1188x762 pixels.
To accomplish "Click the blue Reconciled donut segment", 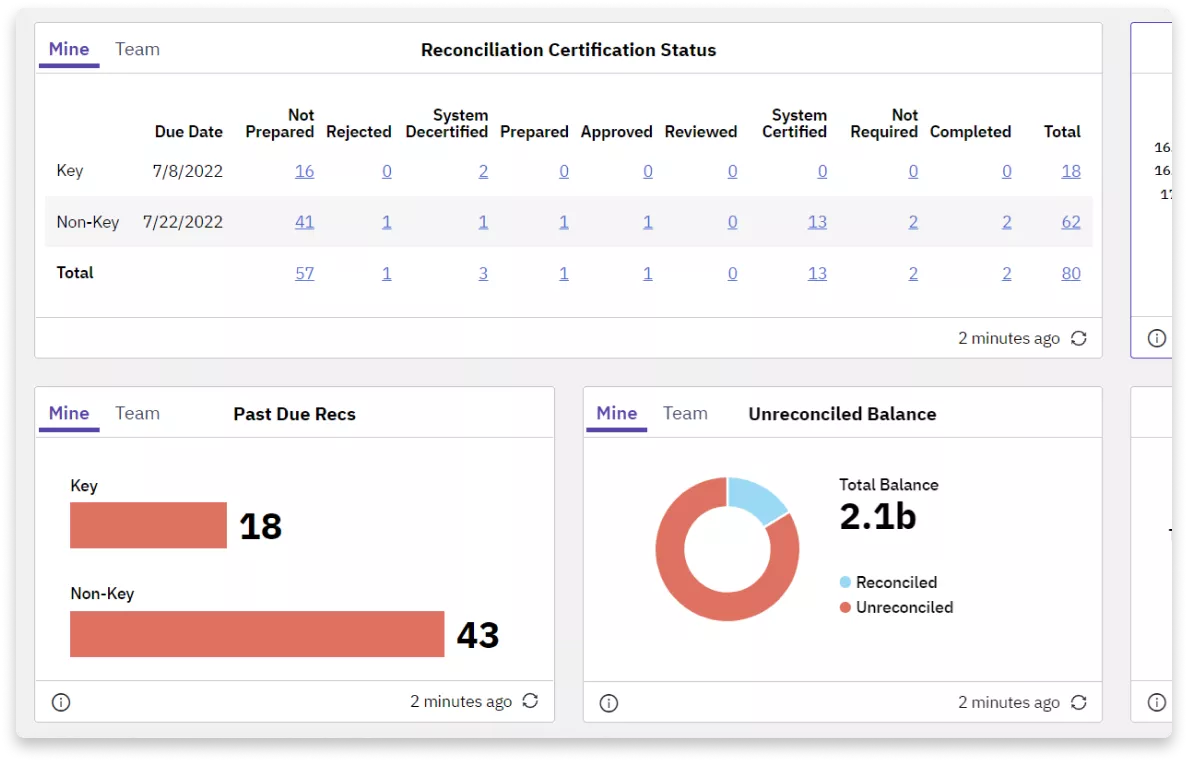I will pos(756,500).
